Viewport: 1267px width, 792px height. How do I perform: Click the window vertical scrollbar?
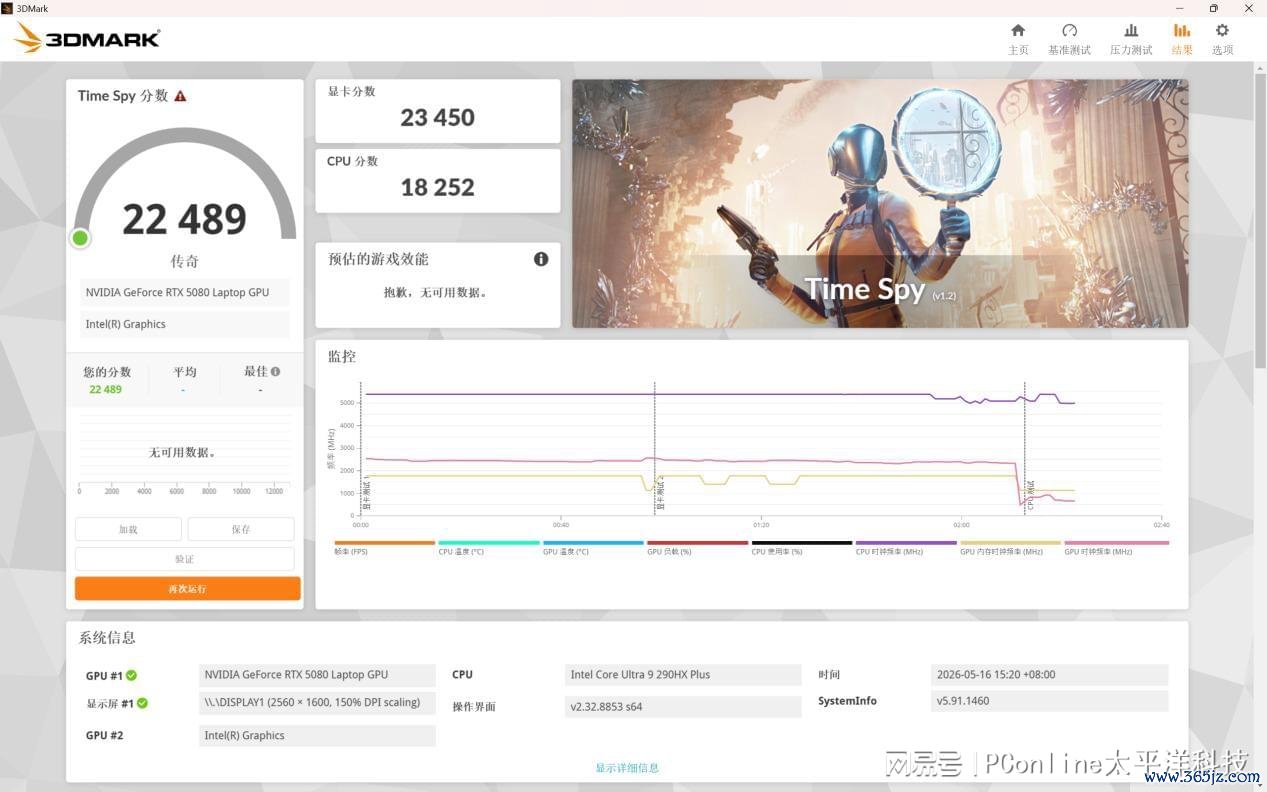point(1260,220)
